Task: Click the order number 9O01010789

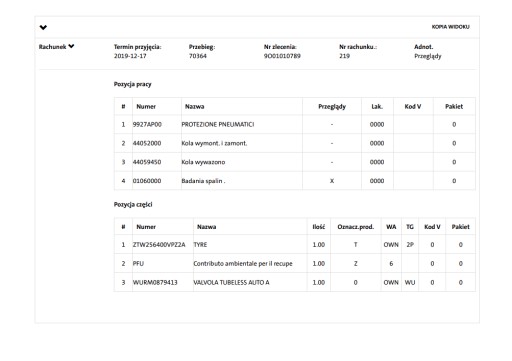Action: click(282, 56)
